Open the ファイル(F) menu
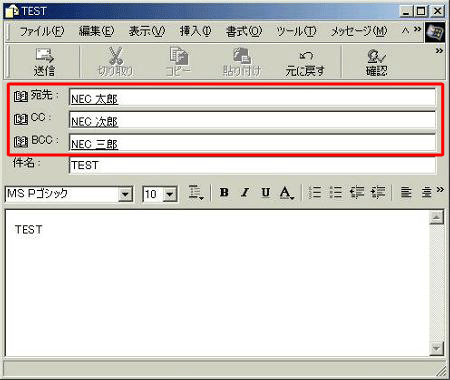450x380 pixels. pyautogui.click(x=42, y=32)
